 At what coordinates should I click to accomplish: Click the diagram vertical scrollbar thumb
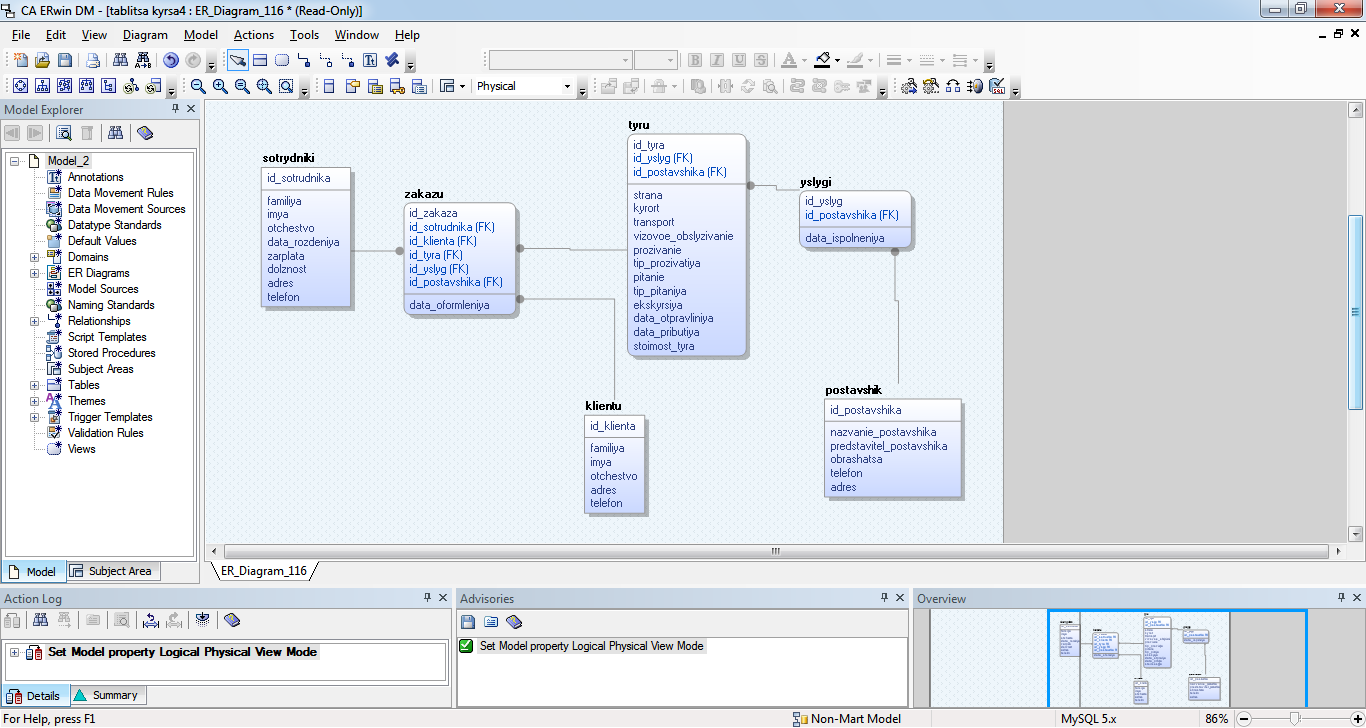click(1355, 312)
